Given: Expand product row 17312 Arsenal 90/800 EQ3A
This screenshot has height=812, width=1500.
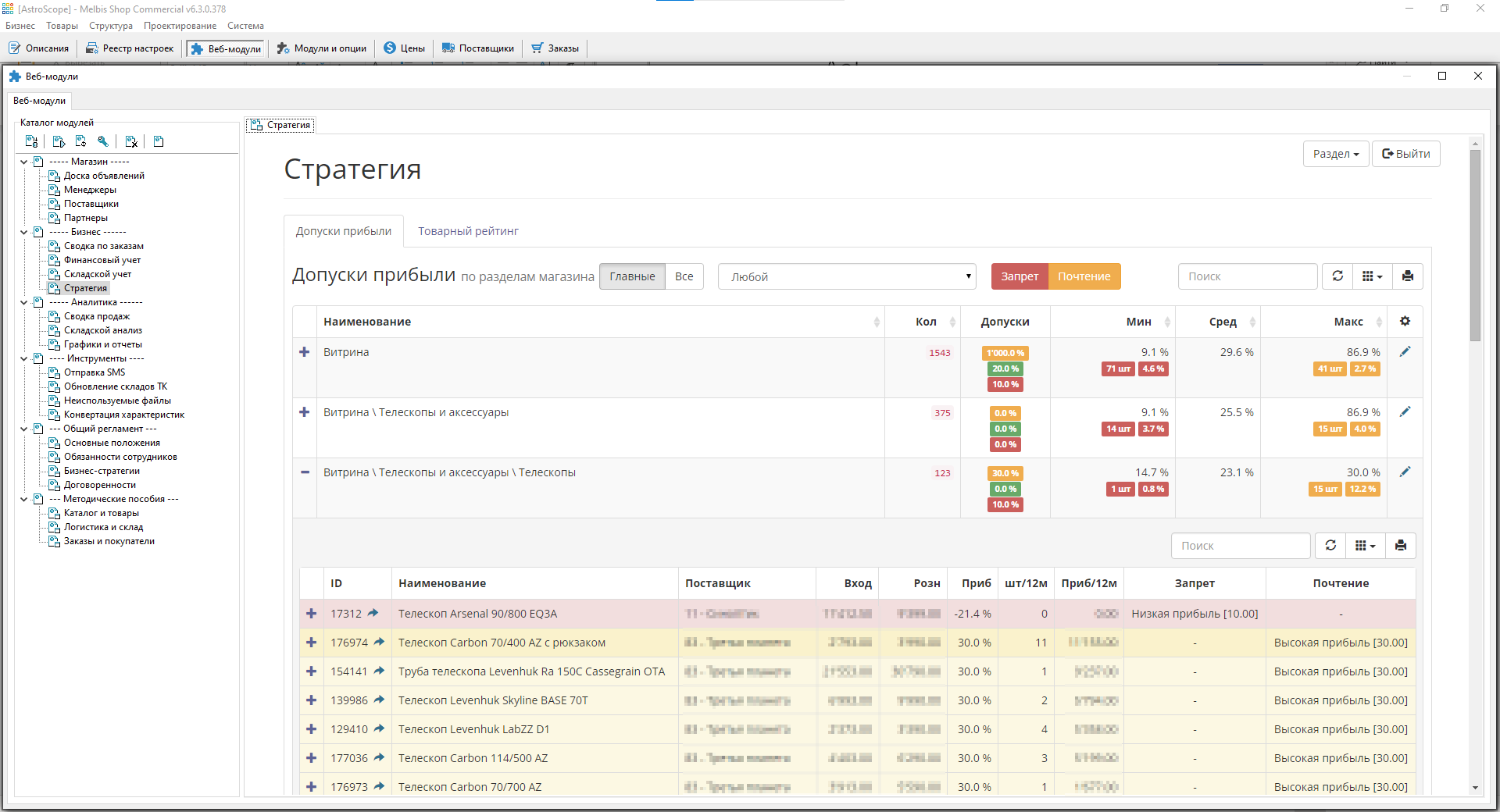Looking at the screenshot, I should [x=311, y=614].
